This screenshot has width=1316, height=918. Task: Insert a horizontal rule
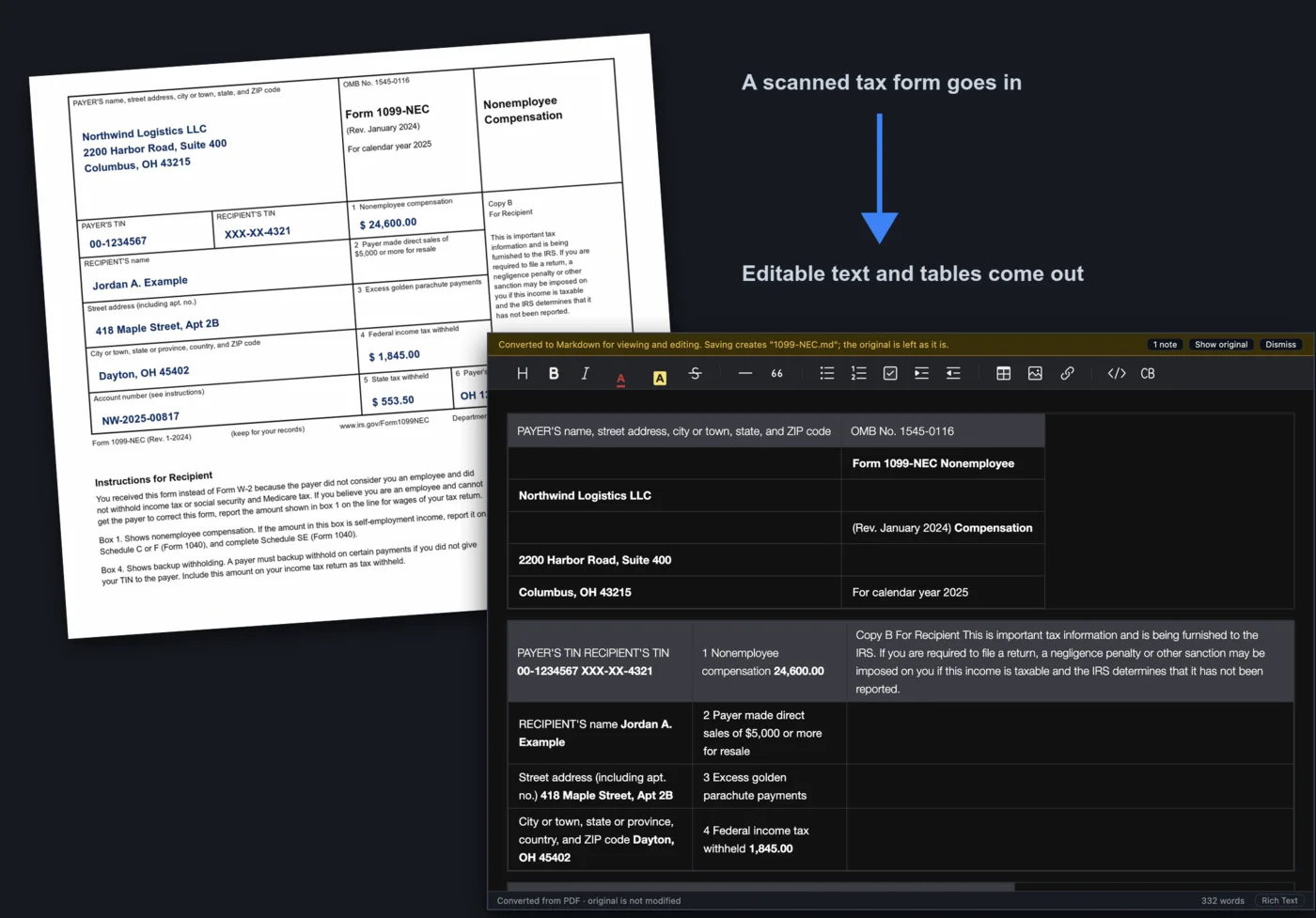click(745, 373)
